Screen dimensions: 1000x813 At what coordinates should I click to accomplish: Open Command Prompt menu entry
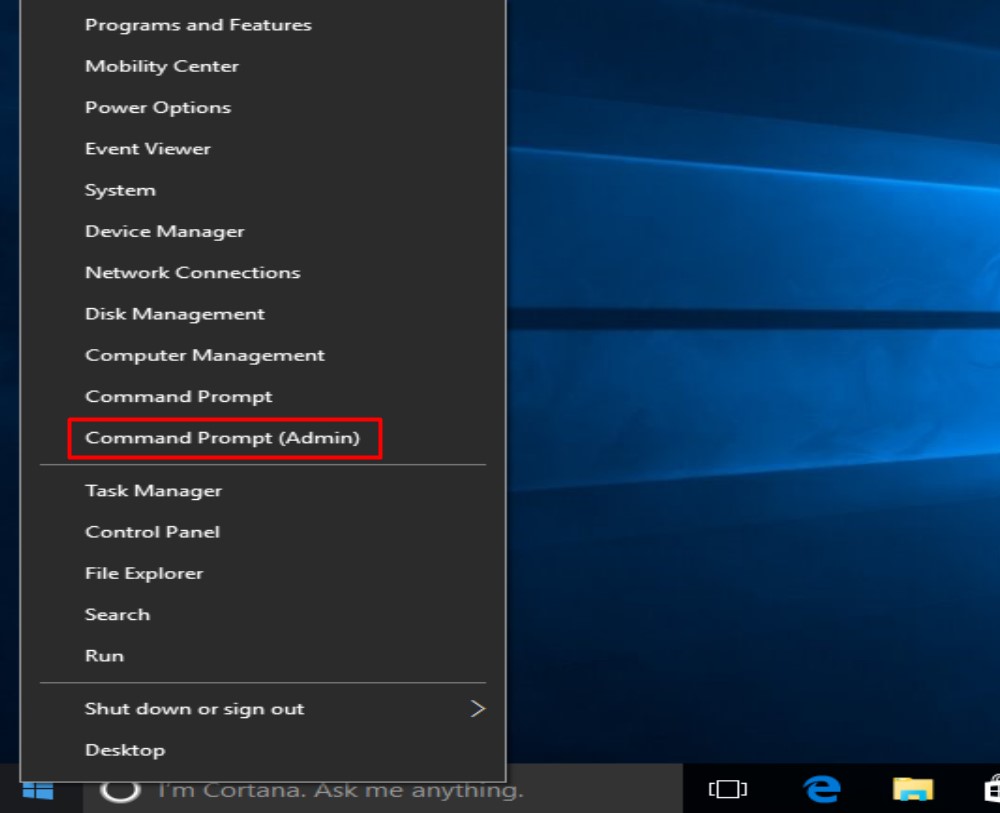[179, 397]
